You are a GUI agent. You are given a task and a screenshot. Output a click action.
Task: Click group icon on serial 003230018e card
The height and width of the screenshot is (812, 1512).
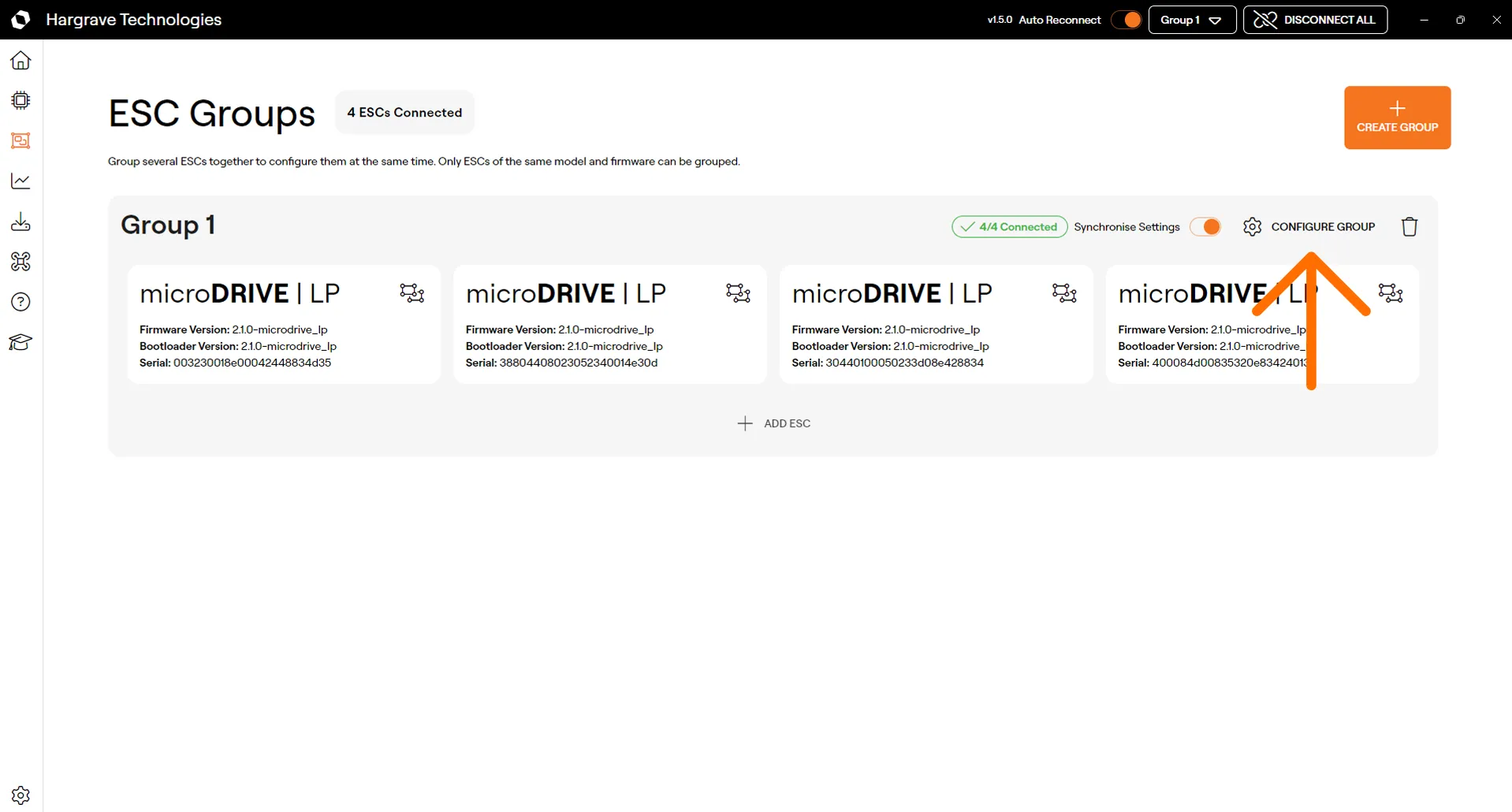coord(412,293)
